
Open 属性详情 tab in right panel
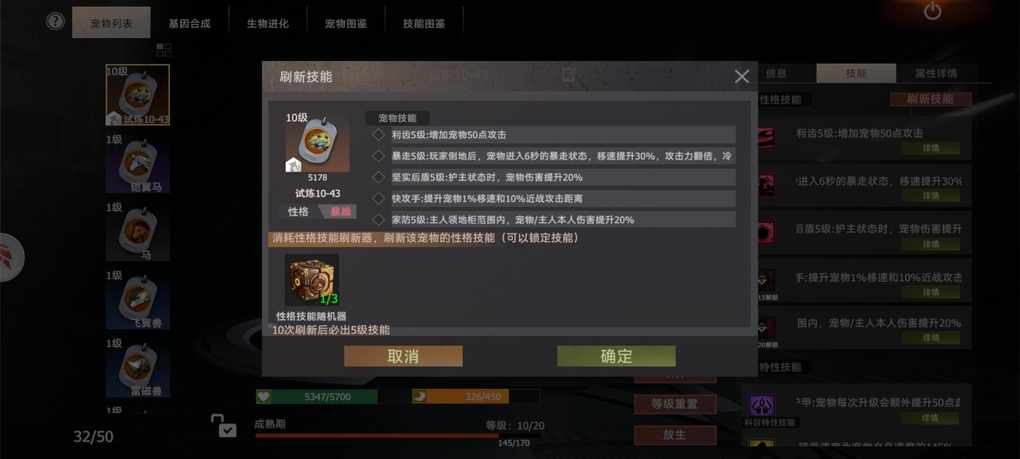[935, 73]
